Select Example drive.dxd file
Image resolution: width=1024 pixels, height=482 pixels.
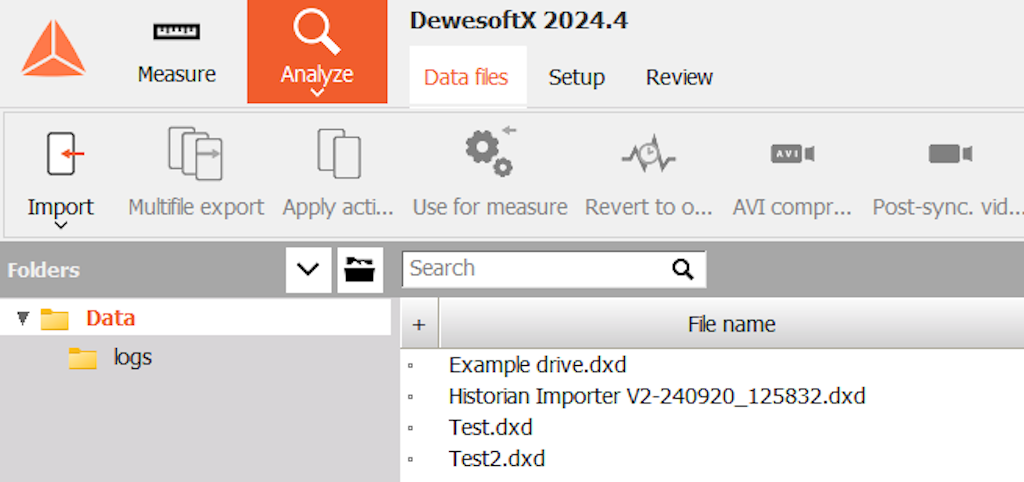pyautogui.click(x=537, y=364)
